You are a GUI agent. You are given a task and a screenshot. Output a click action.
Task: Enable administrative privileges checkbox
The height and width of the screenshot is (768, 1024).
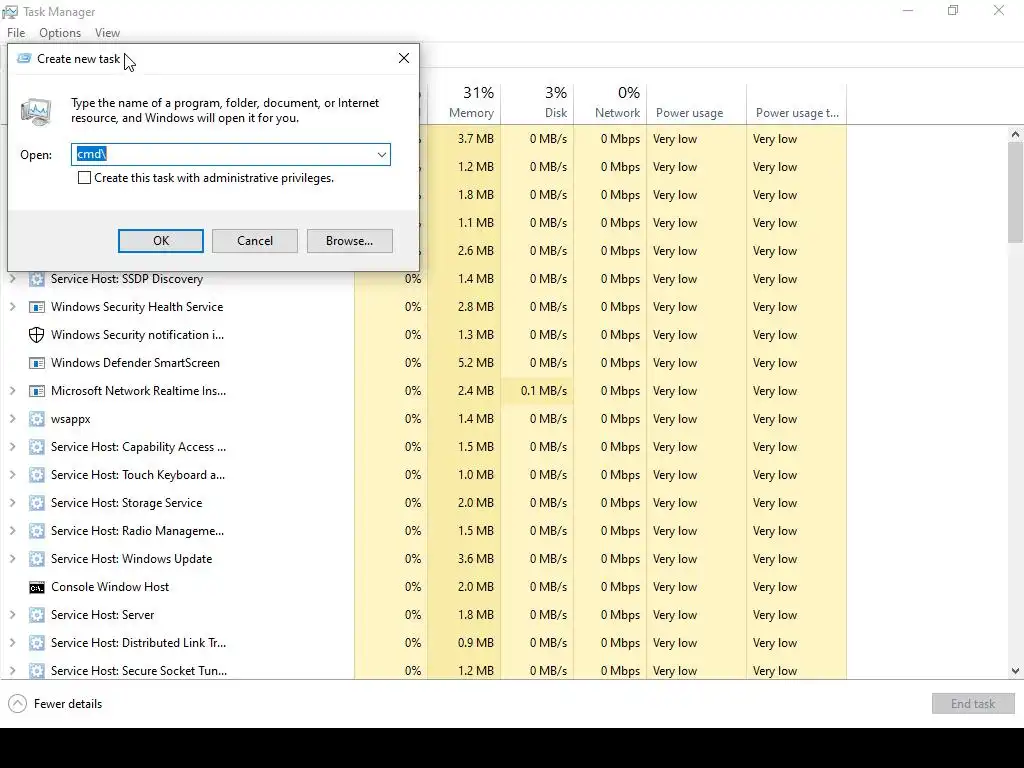(x=84, y=178)
